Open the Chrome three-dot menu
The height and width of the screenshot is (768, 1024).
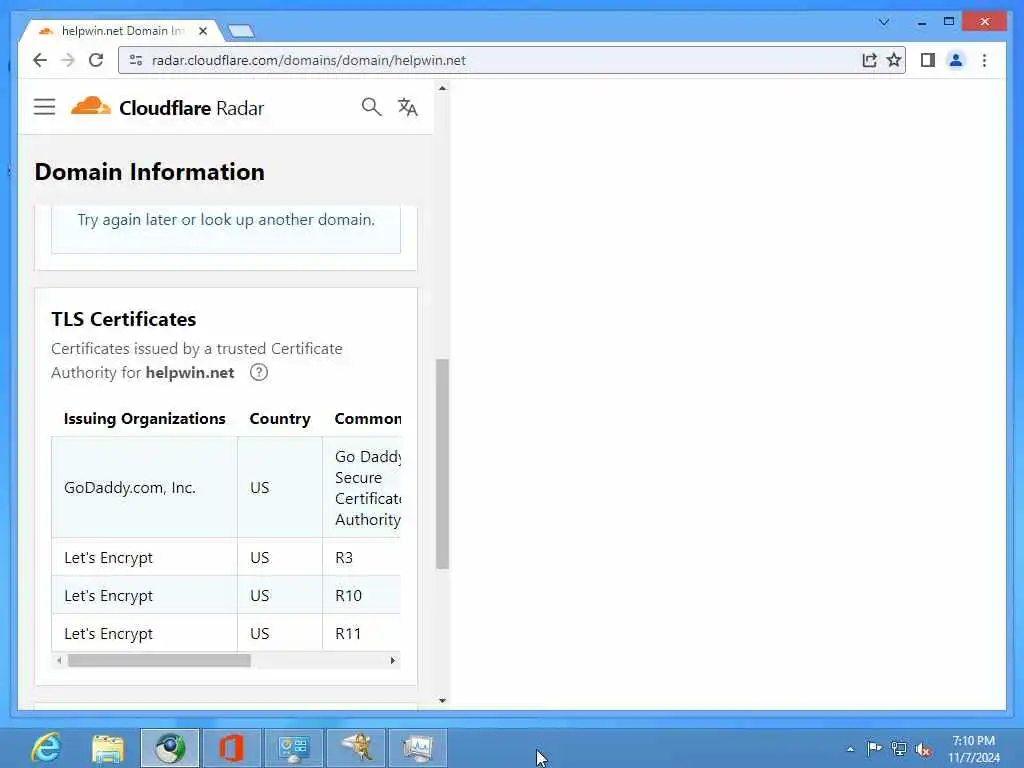984,60
